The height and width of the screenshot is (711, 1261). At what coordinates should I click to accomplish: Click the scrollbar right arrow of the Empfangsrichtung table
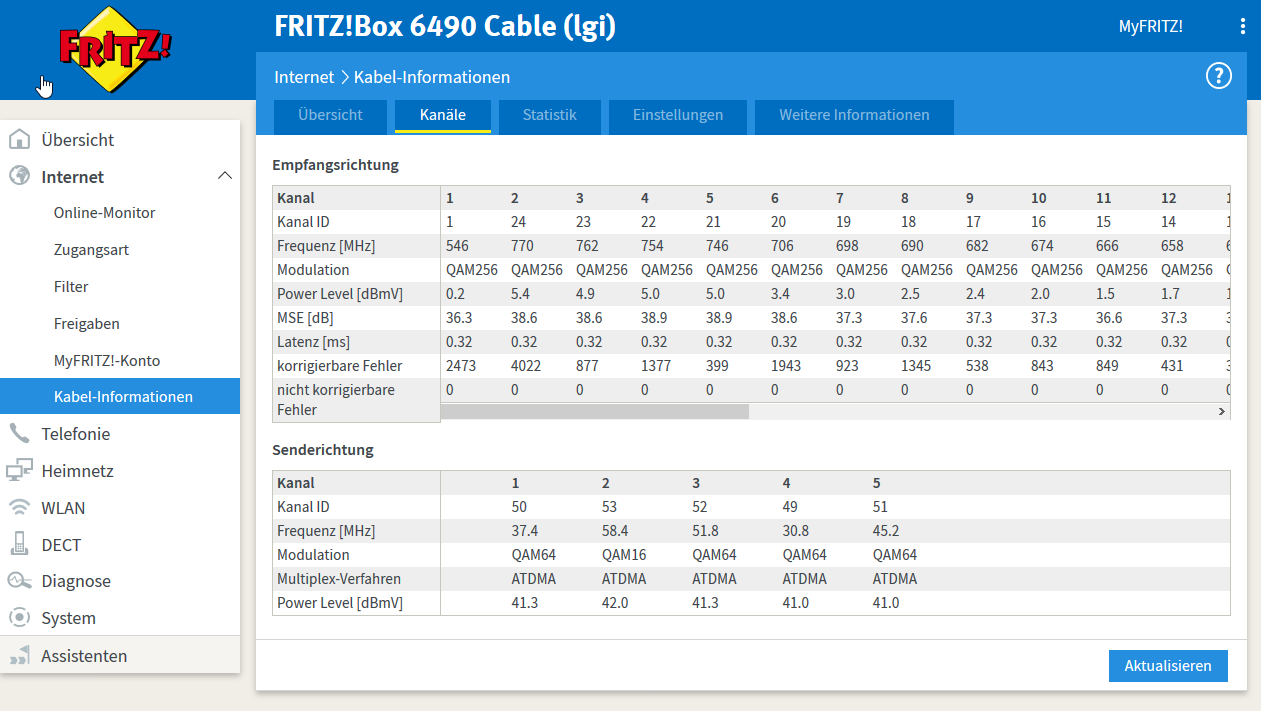1221,411
